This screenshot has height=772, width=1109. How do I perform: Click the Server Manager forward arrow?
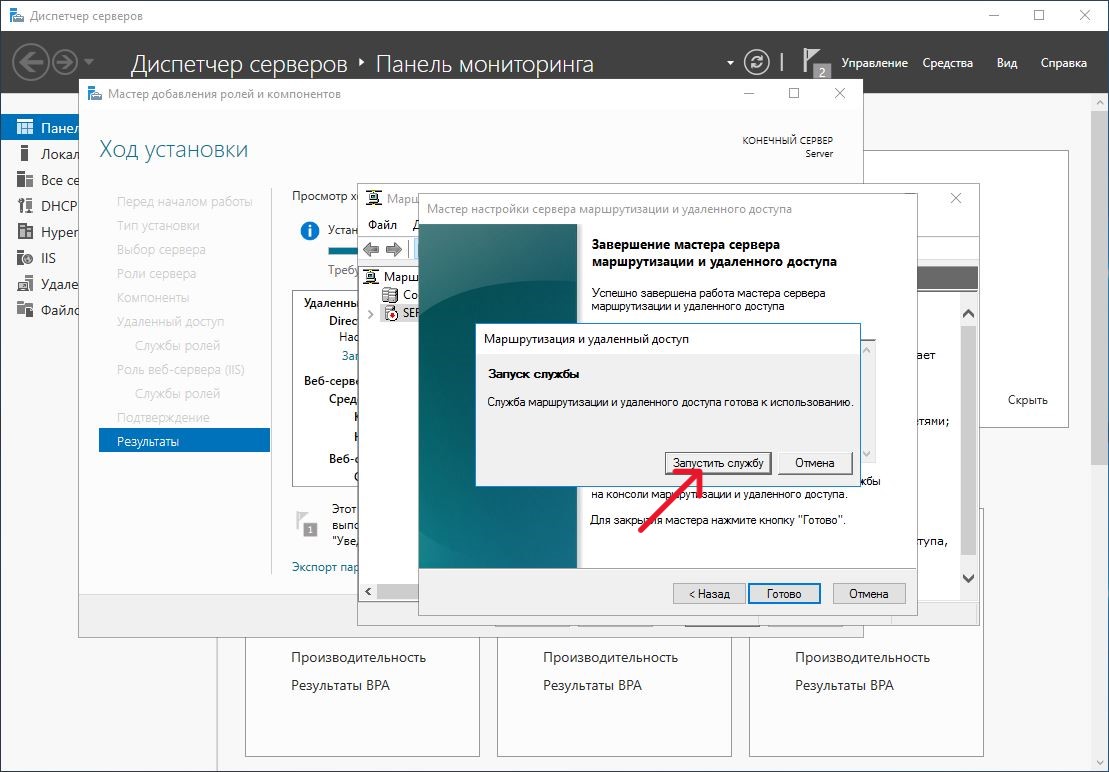65,62
